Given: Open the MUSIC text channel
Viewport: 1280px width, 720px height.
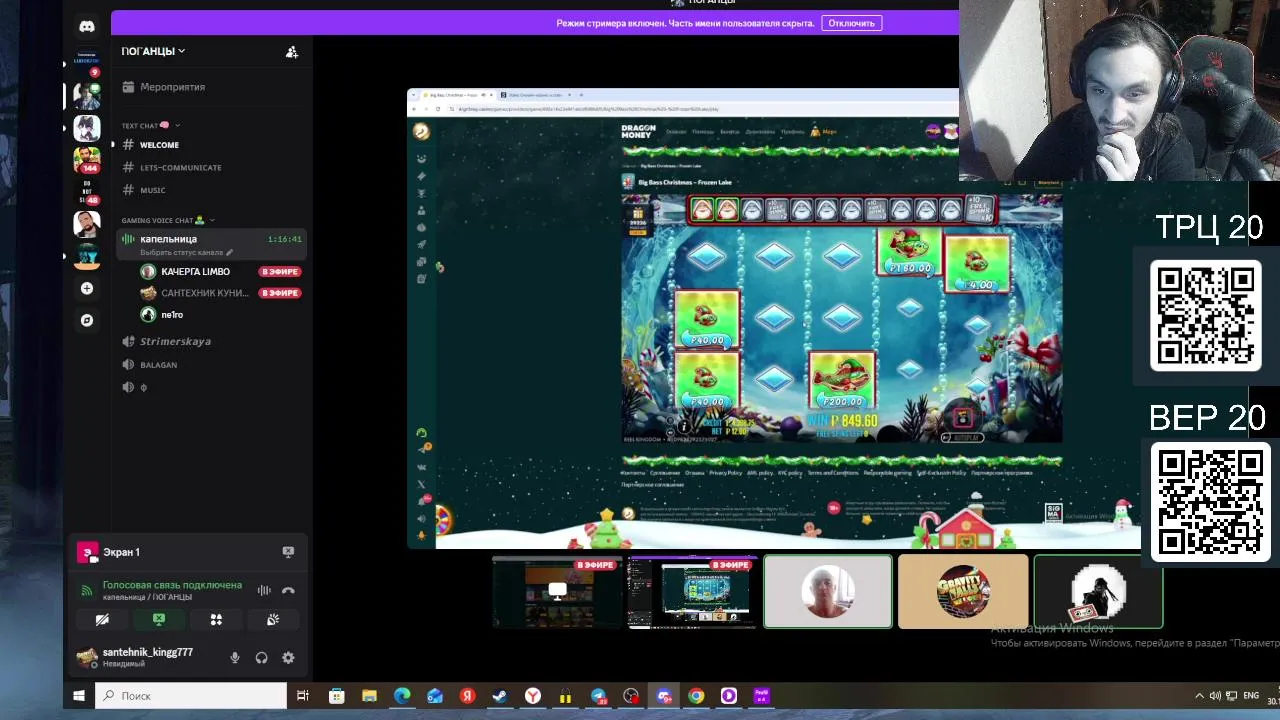Looking at the screenshot, I should tap(152, 190).
